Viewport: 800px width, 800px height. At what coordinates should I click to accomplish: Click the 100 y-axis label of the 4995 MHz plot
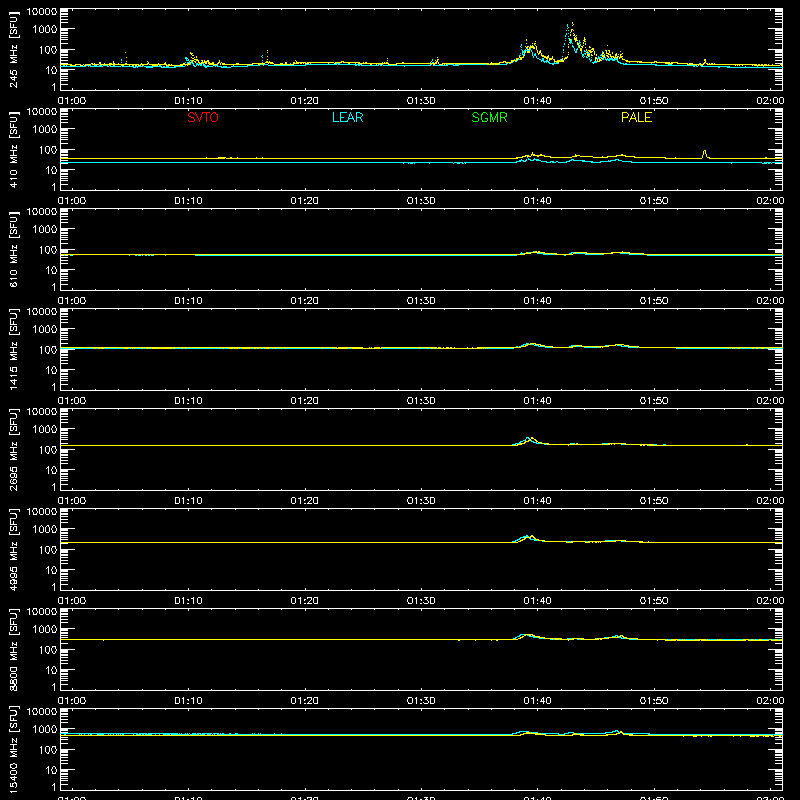(x=48, y=550)
